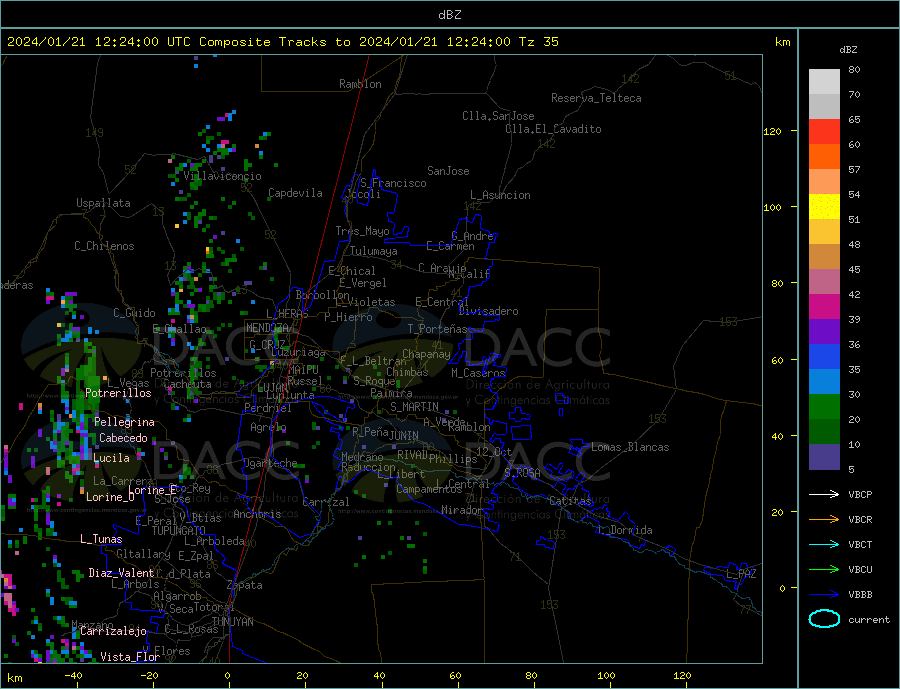Click the L_Asuncion label
Screen dimensions: 900x689
(500, 195)
